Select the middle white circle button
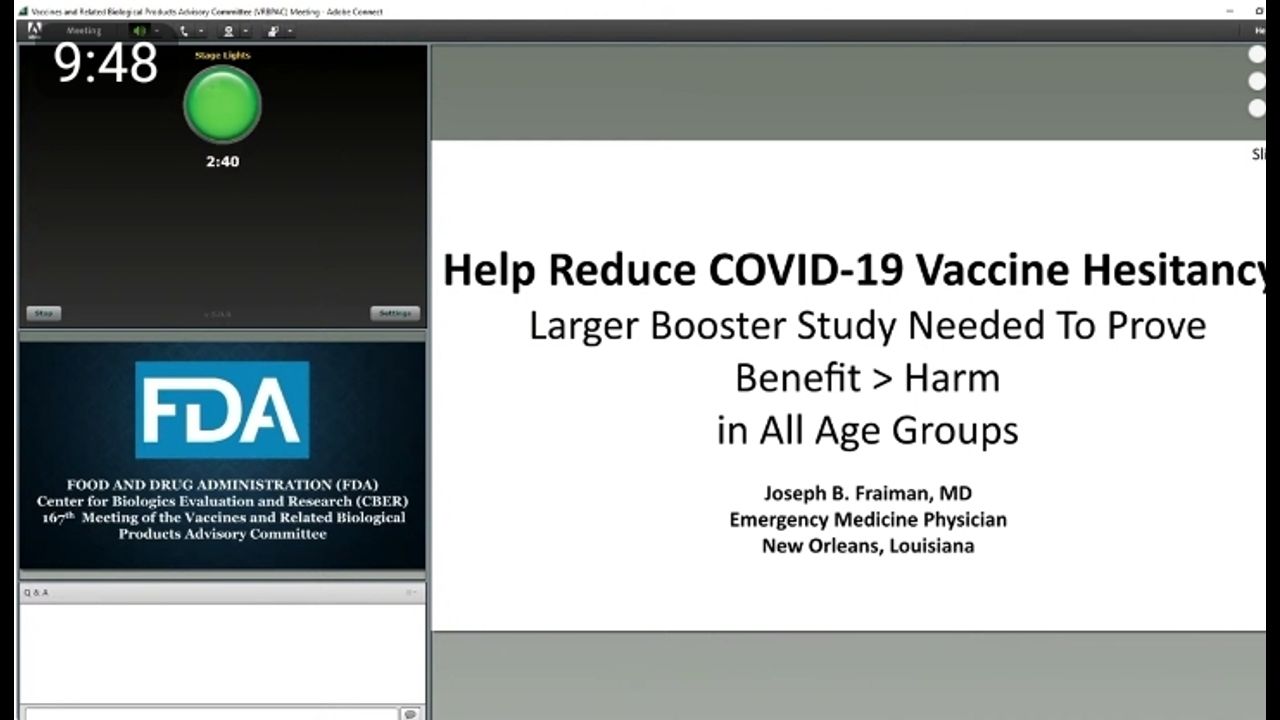The image size is (1280, 720). [x=1257, y=81]
